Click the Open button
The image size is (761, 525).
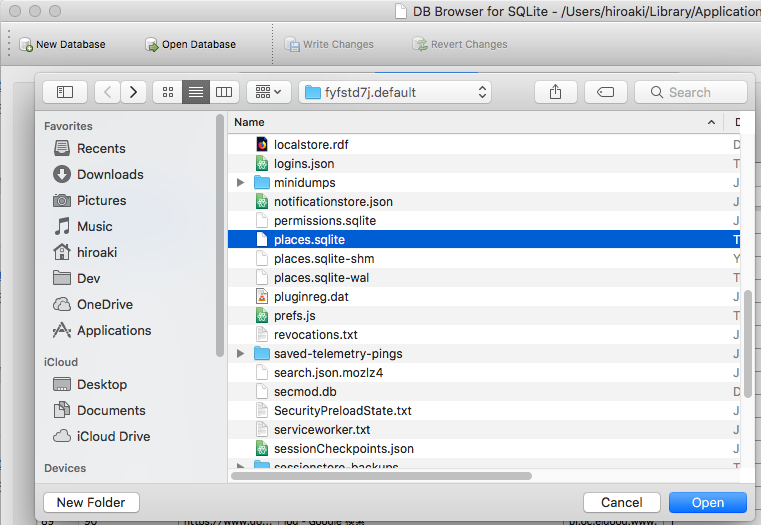tap(708, 503)
